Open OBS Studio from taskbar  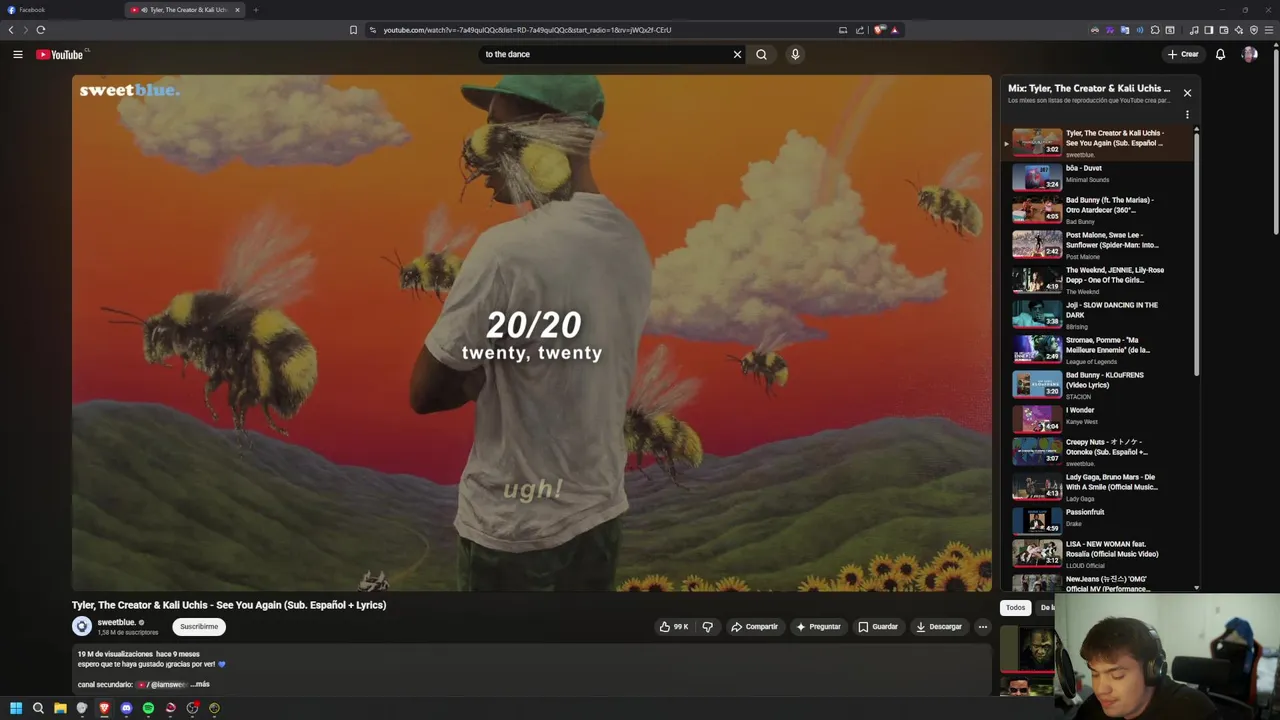(x=192, y=708)
